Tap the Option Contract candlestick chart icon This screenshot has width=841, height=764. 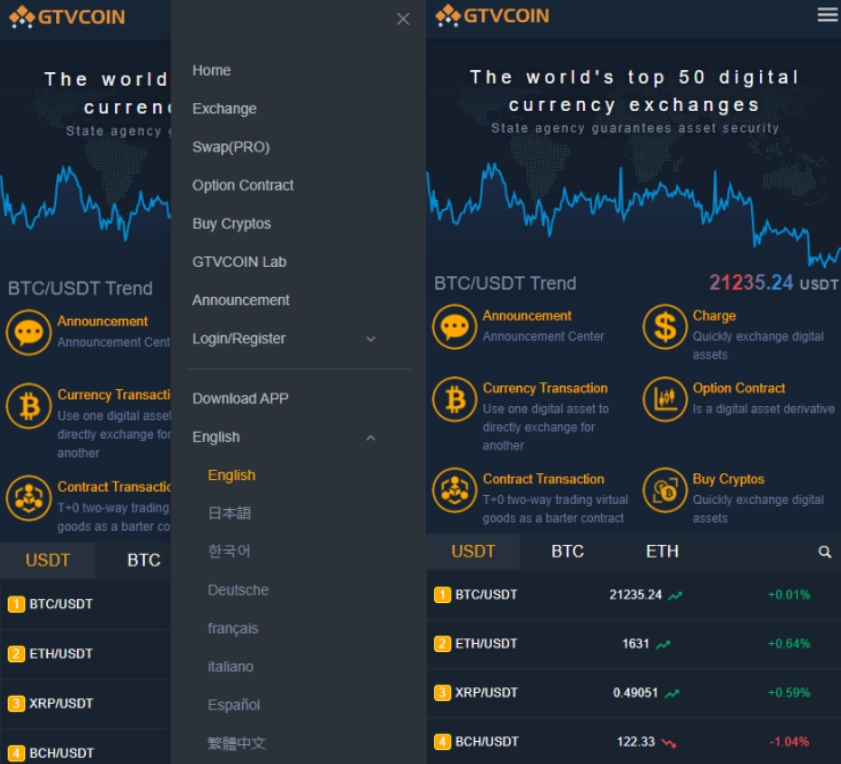(x=665, y=399)
